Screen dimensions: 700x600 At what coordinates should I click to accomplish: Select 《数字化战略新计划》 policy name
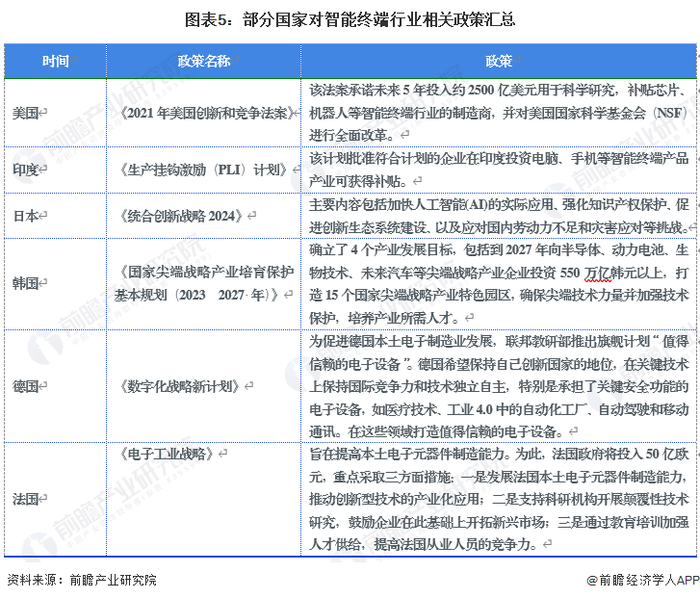[180, 386]
